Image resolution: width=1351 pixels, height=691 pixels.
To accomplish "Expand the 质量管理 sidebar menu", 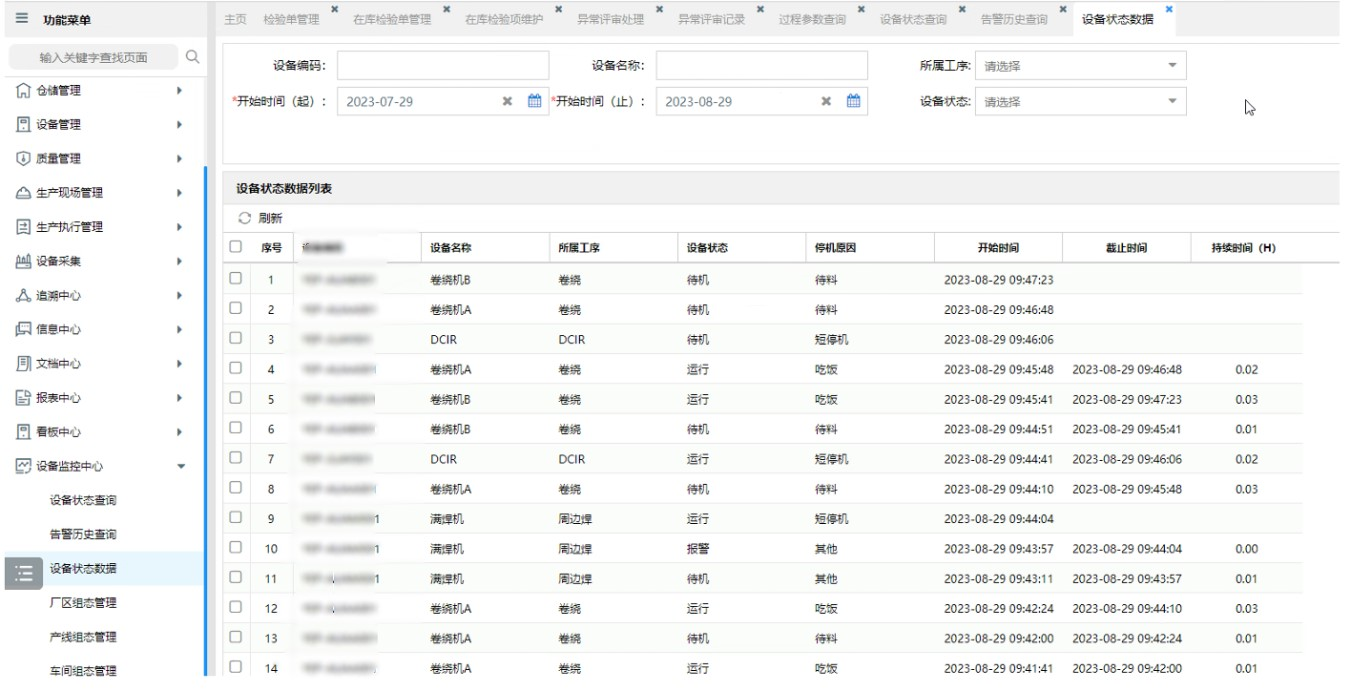I will click(x=180, y=158).
